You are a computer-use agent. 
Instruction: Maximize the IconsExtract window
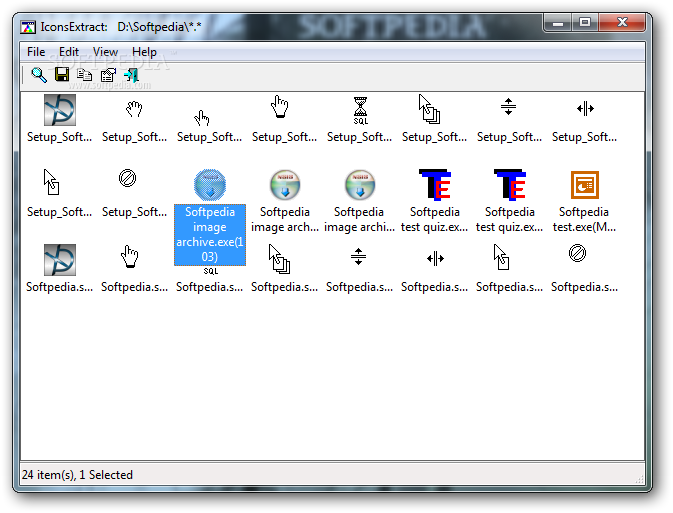(585, 23)
